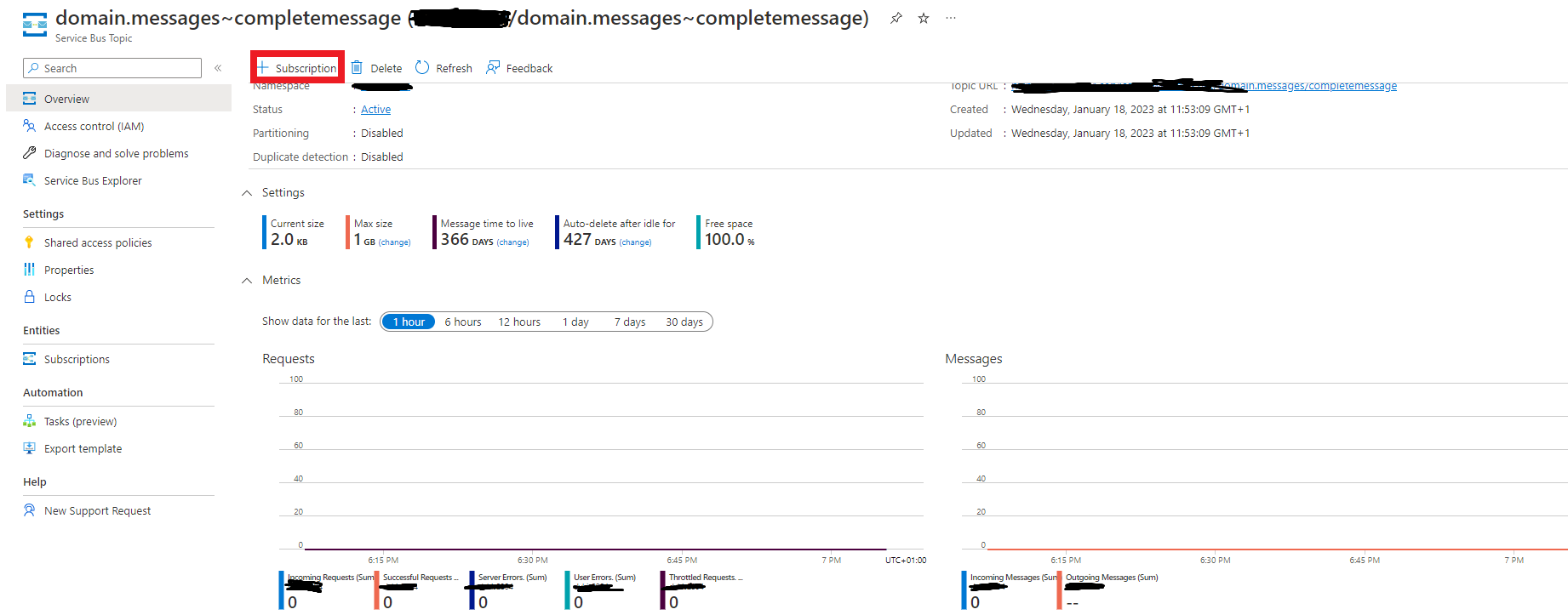1568x615 pixels.
Task: Change the Auto-delete after idle value
Action: point(635,242)
